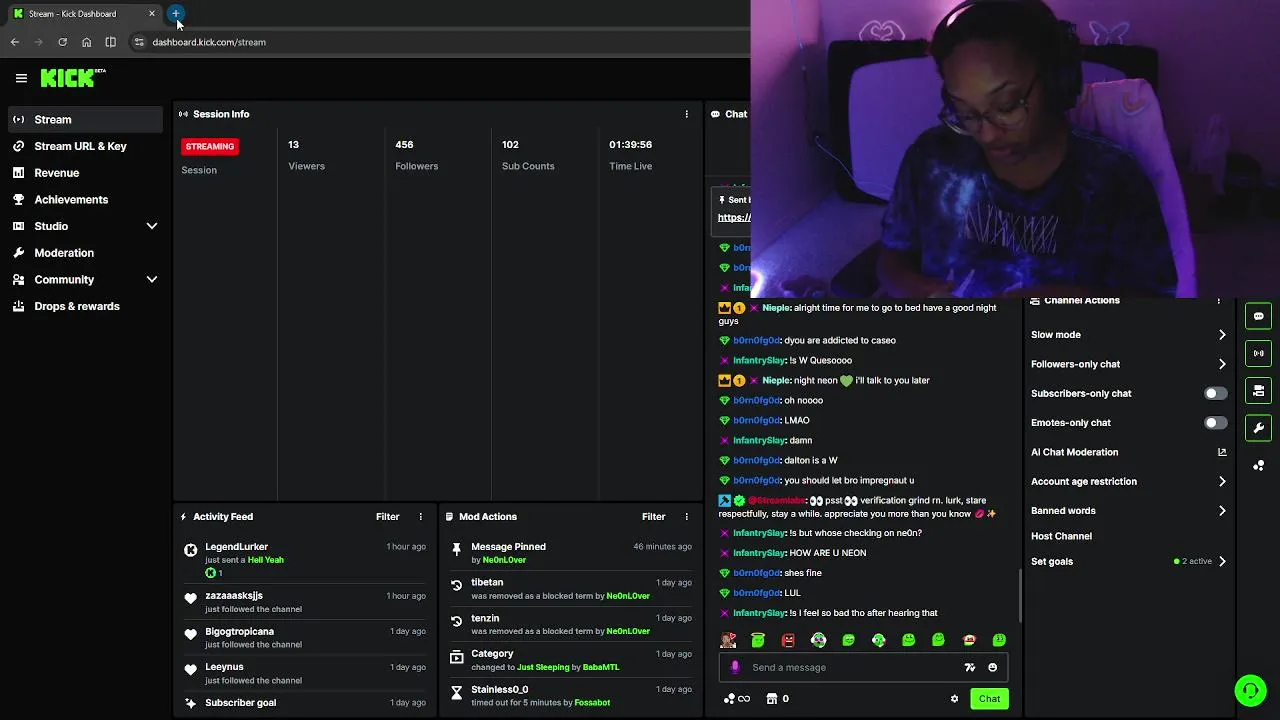Reload the browser page
Image resolution: width=1280 pixels, height=720 pixels.
point(62,42)
